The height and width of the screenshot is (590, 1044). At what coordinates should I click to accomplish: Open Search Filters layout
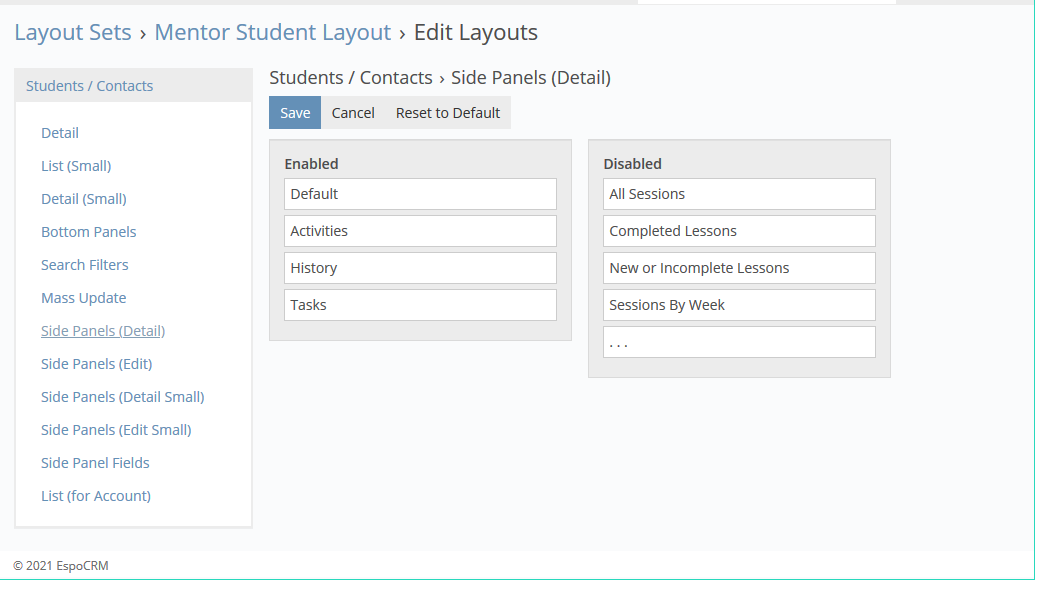tap(84, 265)
